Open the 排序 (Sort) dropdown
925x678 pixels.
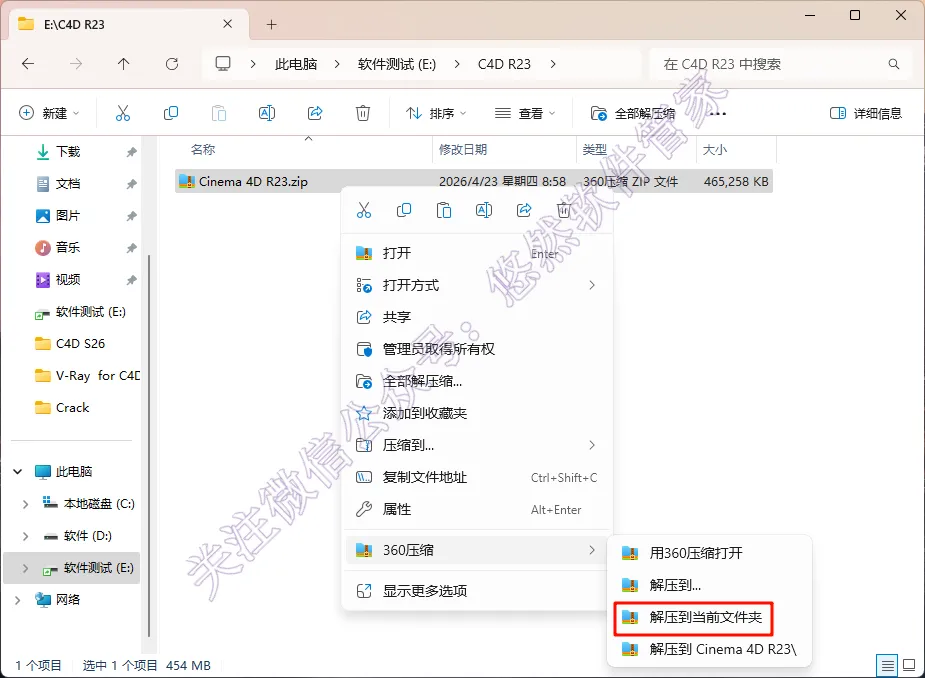click(436, 113)
